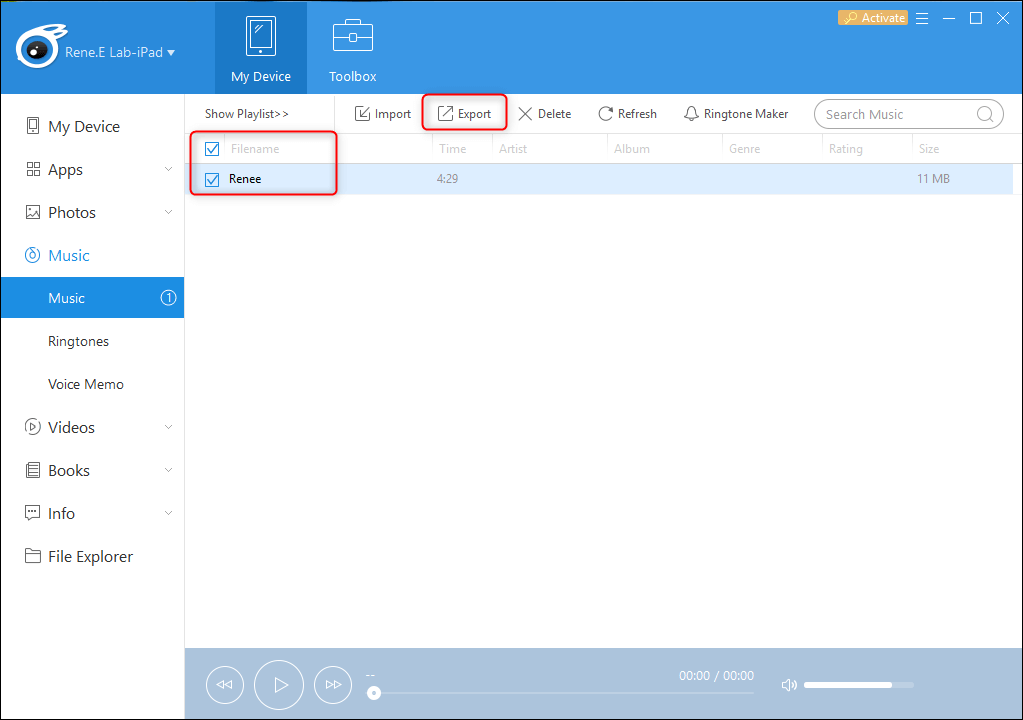Open Ringtones in the sidebar

78,341
